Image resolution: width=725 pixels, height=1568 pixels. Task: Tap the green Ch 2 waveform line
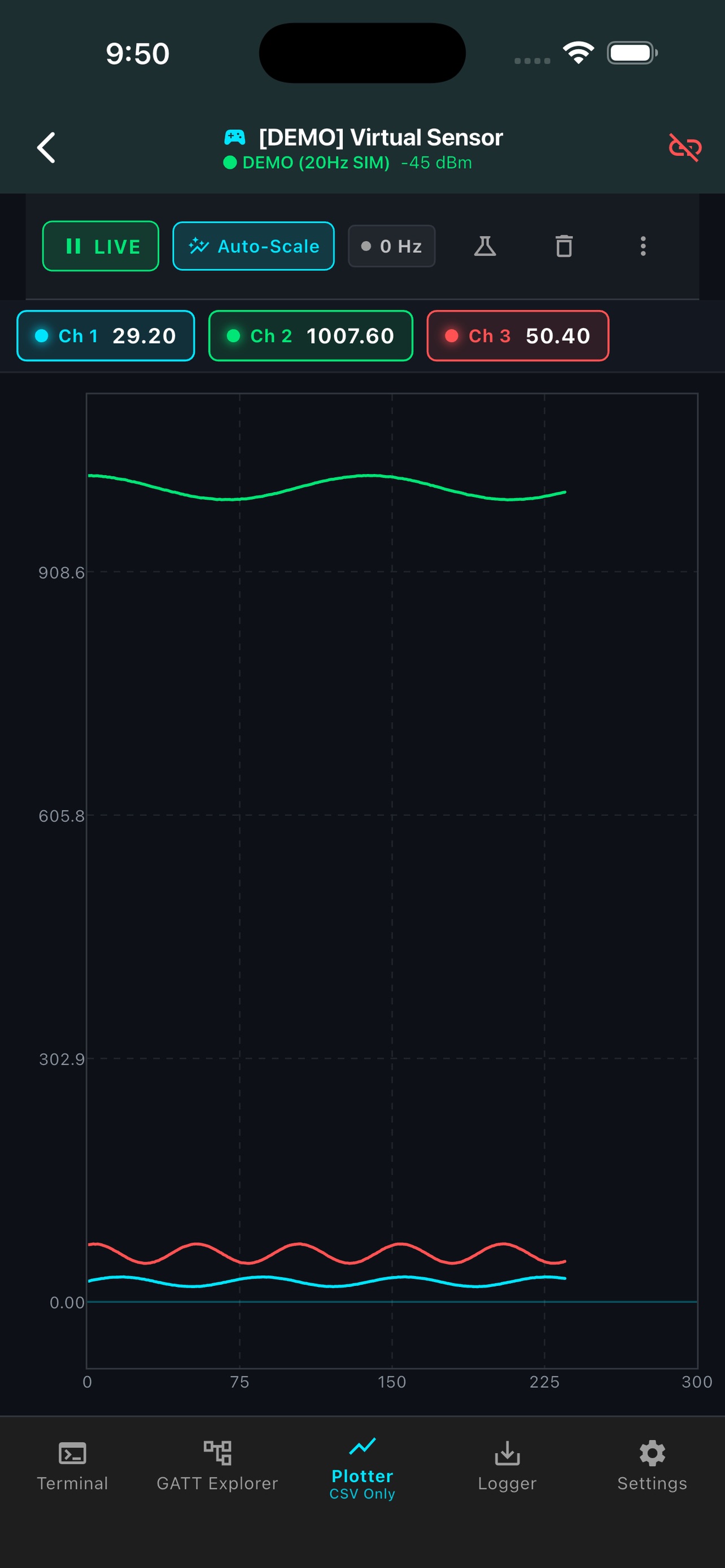327,487
